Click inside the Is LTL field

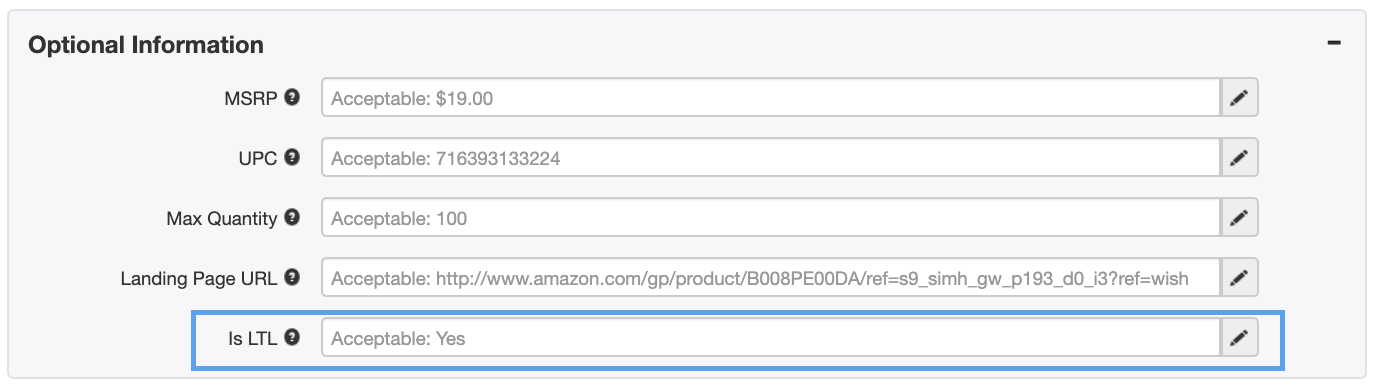tap(771, 338)
